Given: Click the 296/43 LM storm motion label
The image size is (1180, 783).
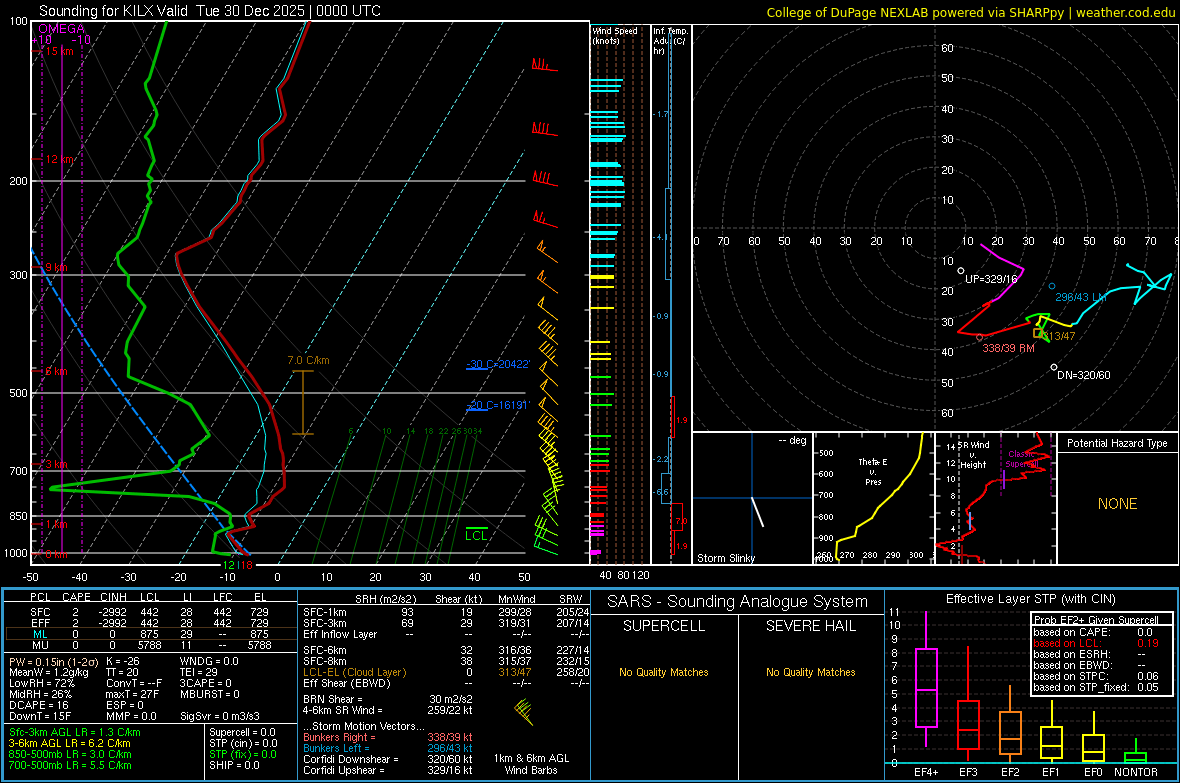Looking at the screenshot, I should (1081, 297).
